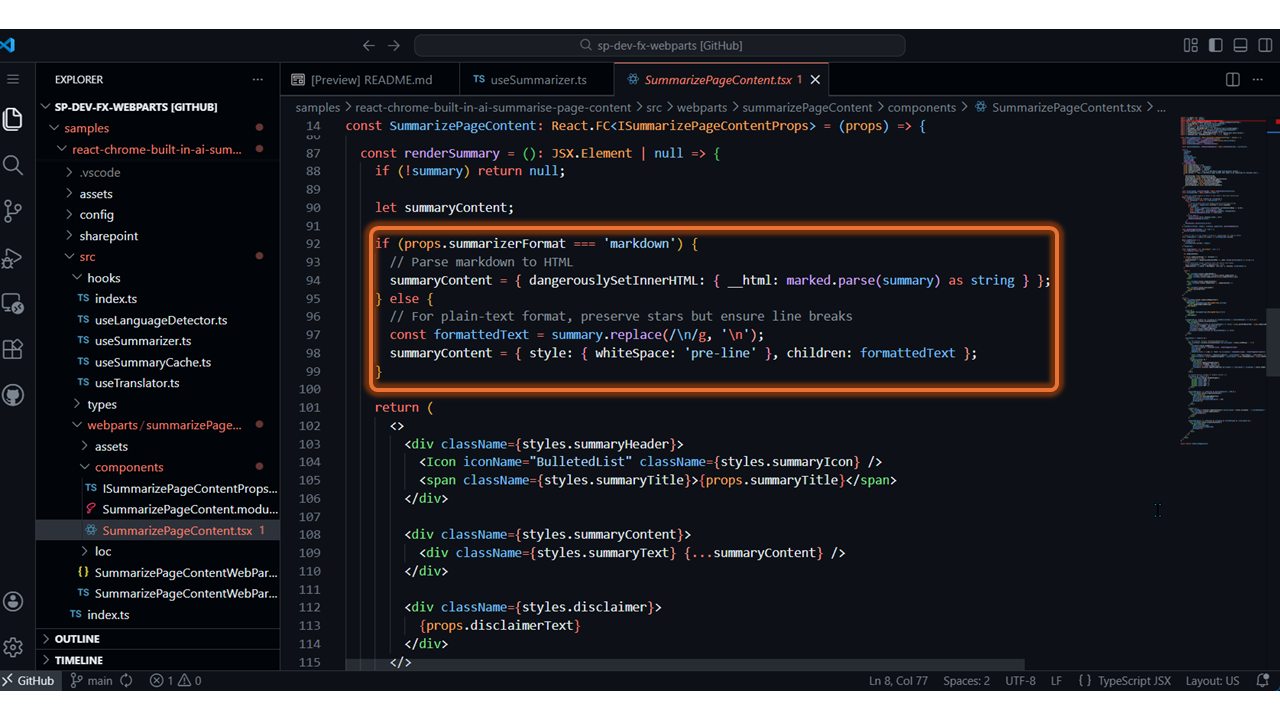
Task: Open Run and Debug view
Action: pos(13,258)
